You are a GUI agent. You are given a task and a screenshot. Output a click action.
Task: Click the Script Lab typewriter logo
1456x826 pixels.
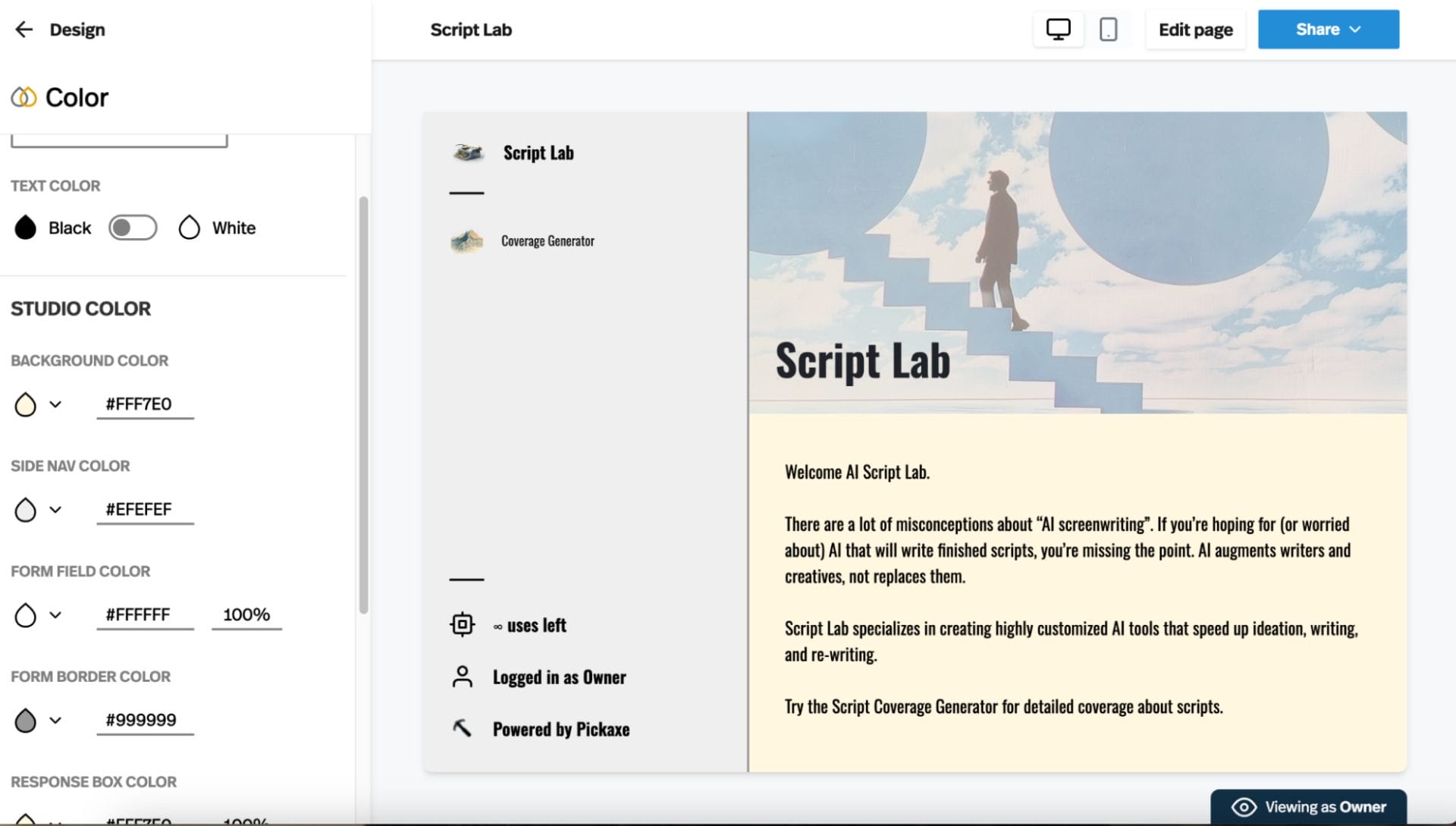click(469, 152)
